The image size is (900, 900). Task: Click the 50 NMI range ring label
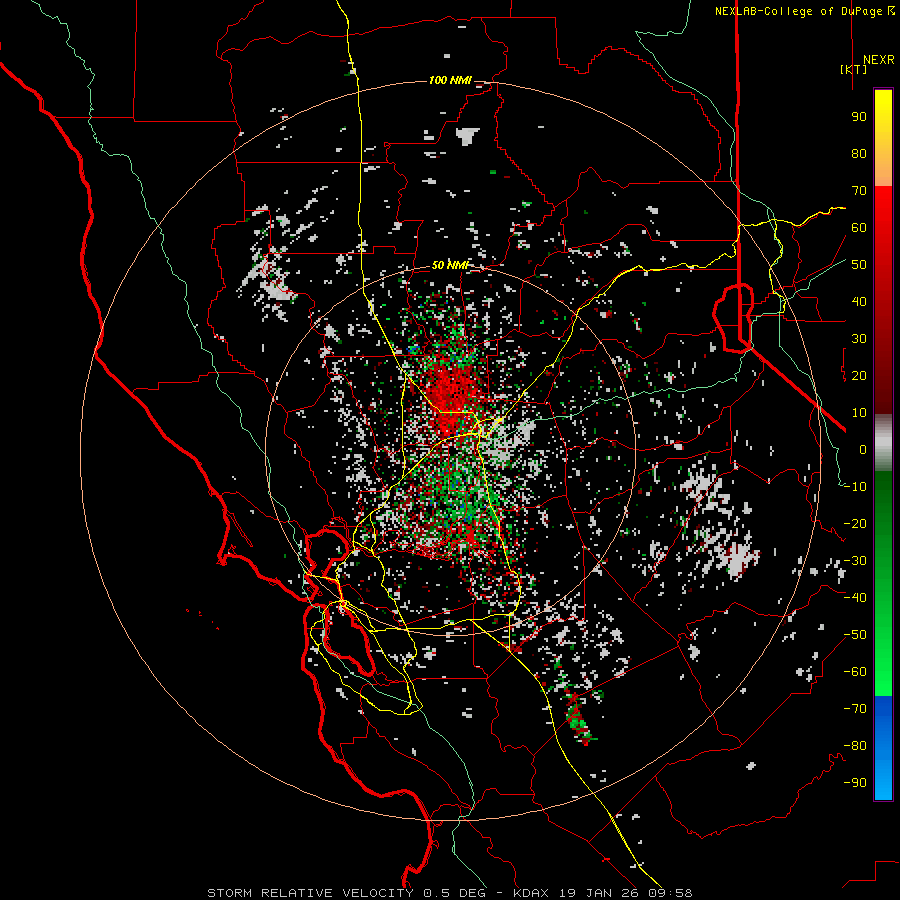pos(450,265)
